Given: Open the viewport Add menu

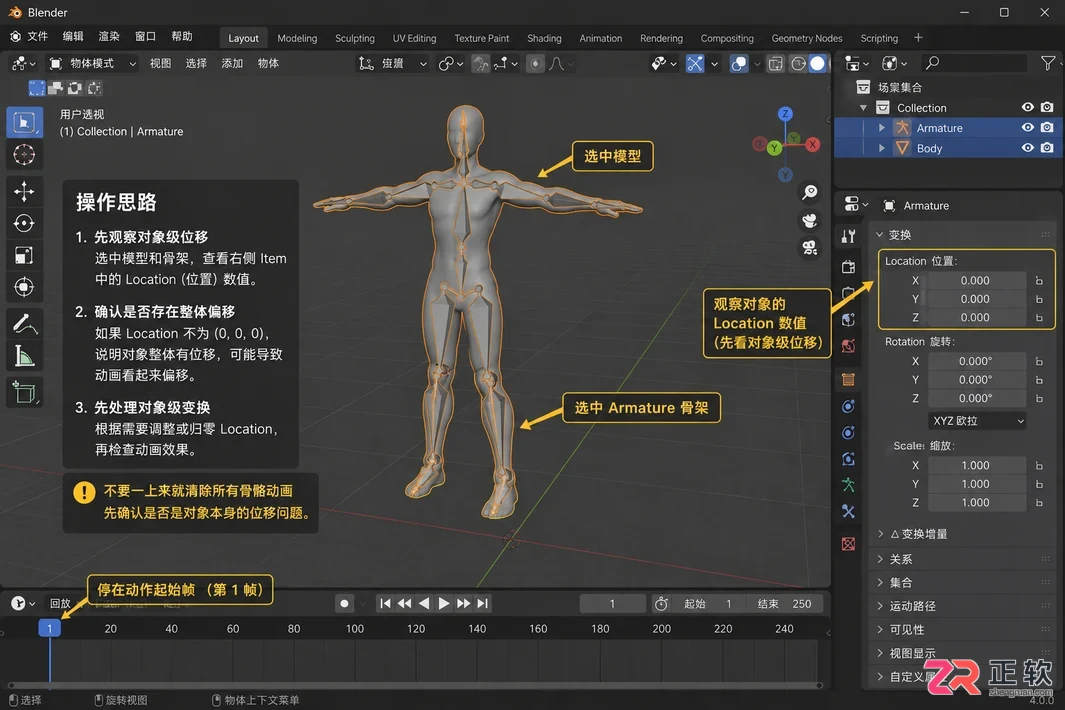Looking at the screenshot, I should click(x=232, y=63).
